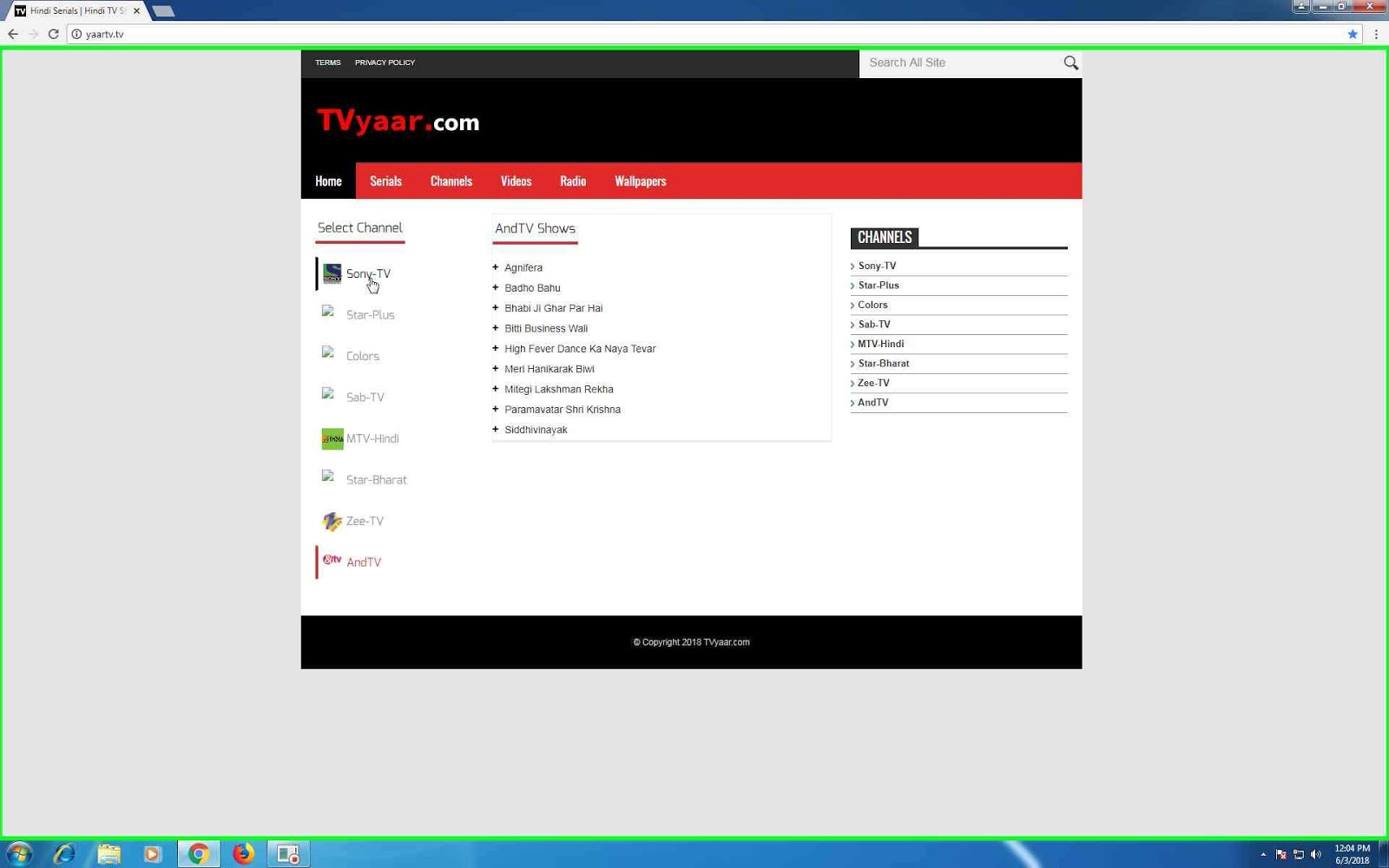Switch to Chrome in the taskbar
Screen dimensions: 1389x868
198,854
